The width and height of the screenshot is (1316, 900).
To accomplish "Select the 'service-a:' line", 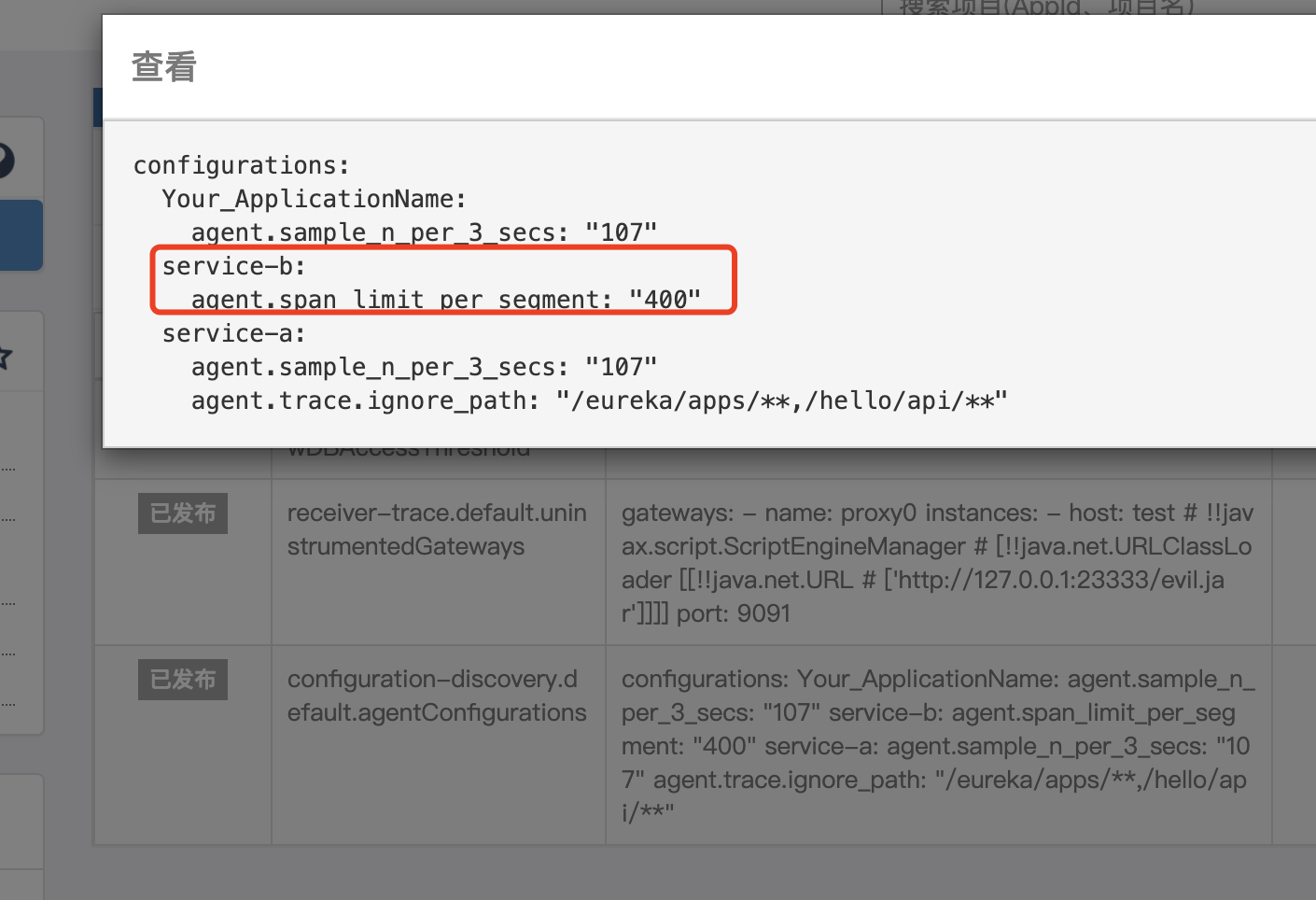I will (234, 333).
